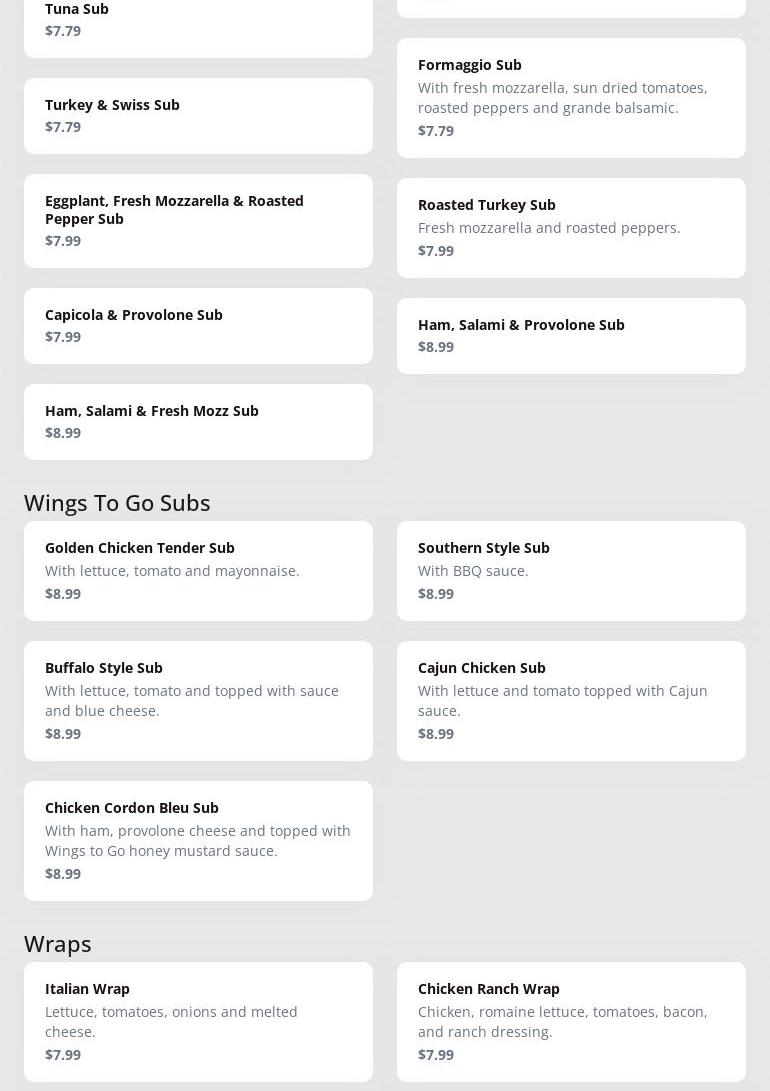Pick the Ham, Salami & Provolone Sub
Viewport: 770px width, 1091px height.
[x=571, y=336]
